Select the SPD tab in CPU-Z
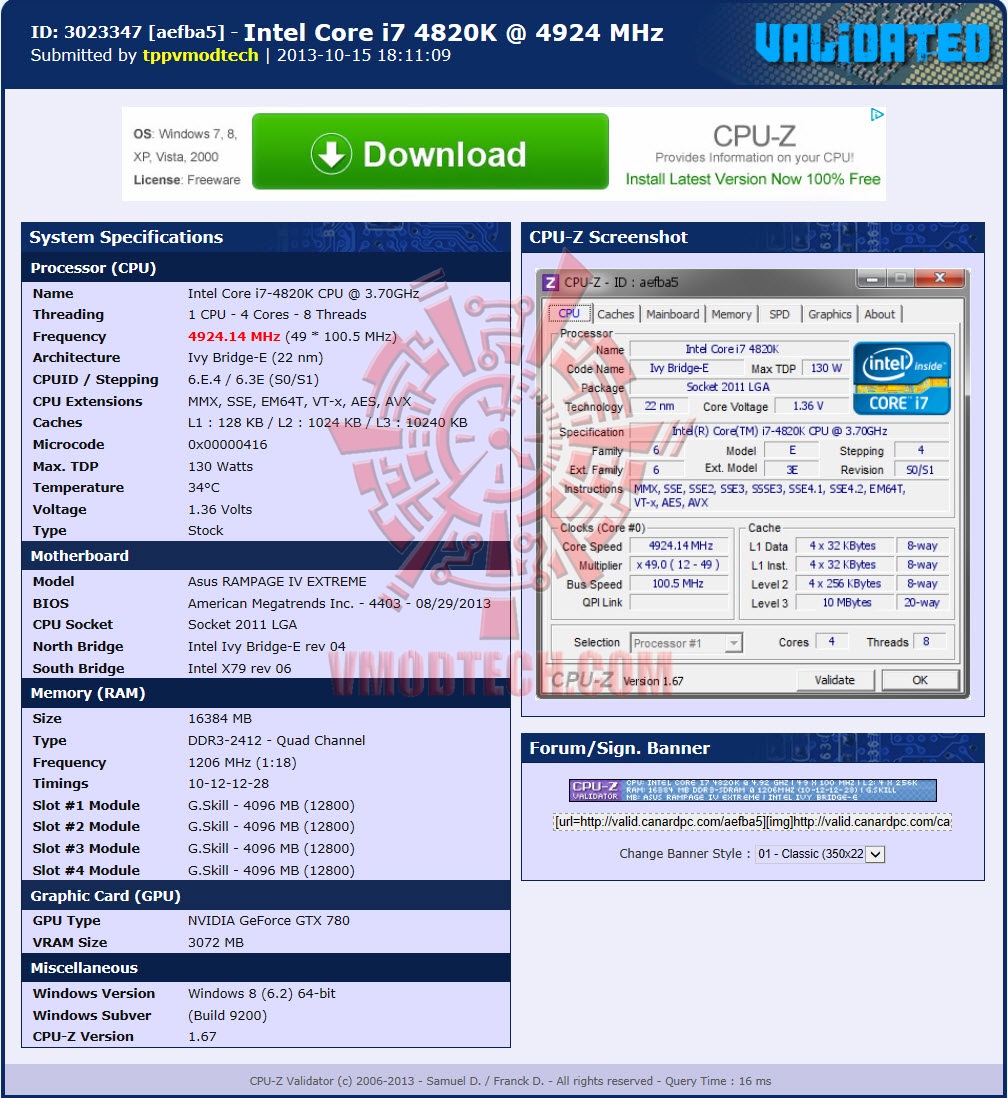 779,314
